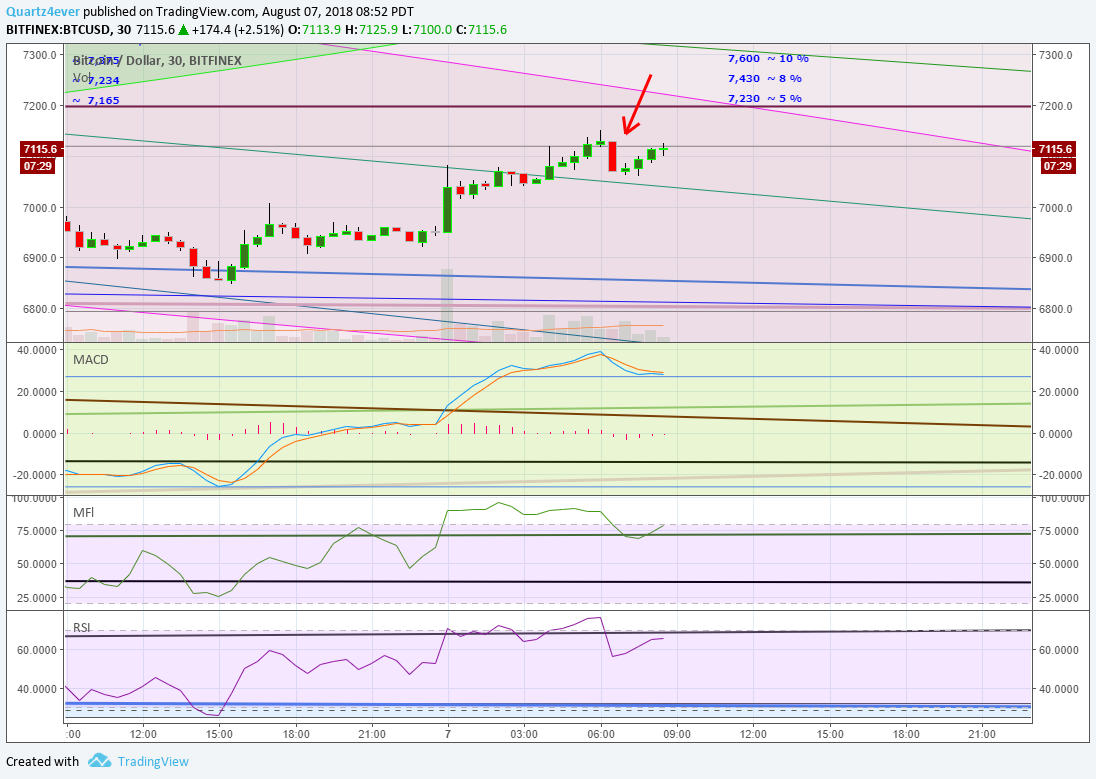This screenshot has height=779, width=1096.
Task: Click the 03:00 time axis label
Action: coord(524,734)
